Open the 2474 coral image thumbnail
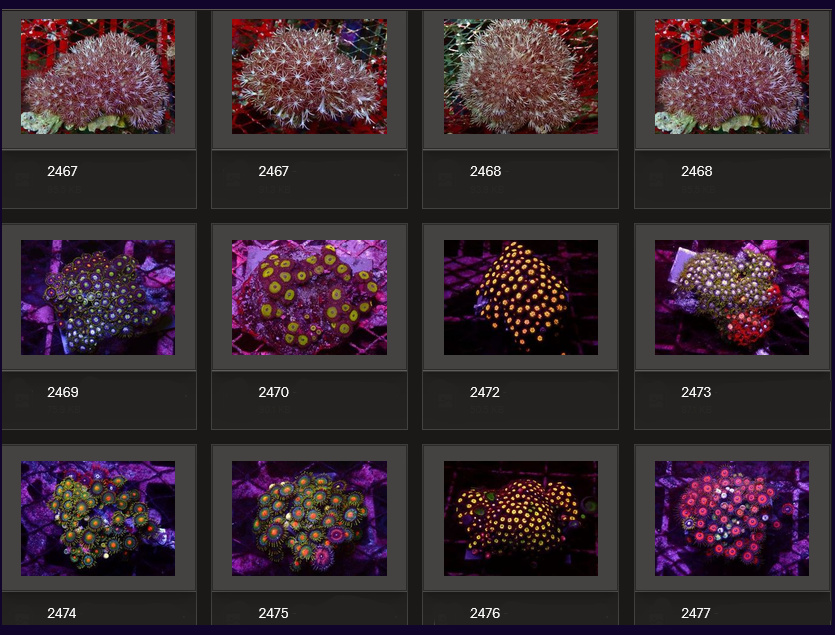The width and height of the screenshot is (835, 635). (98, 518)
